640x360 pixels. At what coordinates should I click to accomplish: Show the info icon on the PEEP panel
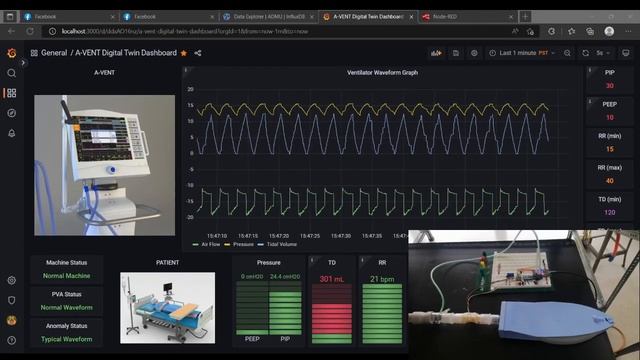(590, 102)
